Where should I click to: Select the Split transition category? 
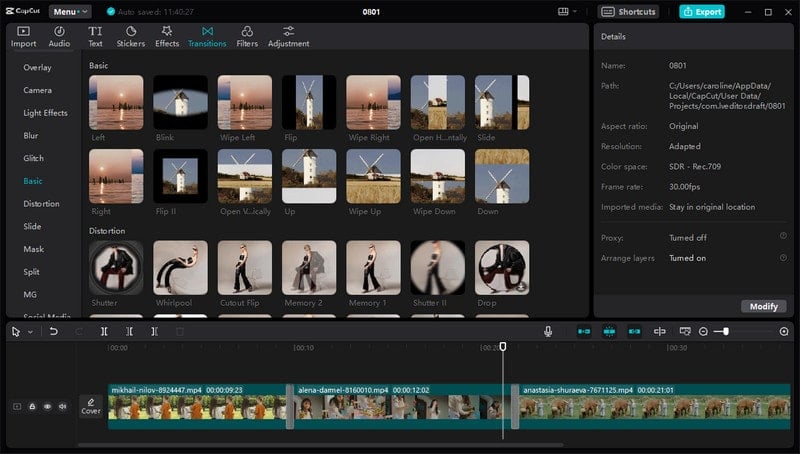pos(31,272)
